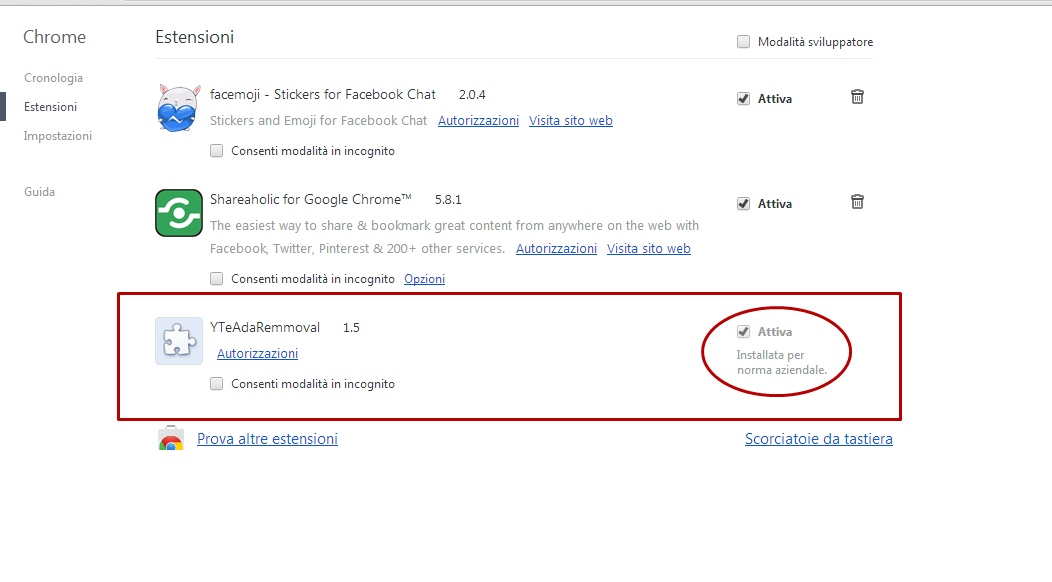
Task: Click the green Shareaholic extension icon
Action: pyautogui.click(x=178, y=213)
